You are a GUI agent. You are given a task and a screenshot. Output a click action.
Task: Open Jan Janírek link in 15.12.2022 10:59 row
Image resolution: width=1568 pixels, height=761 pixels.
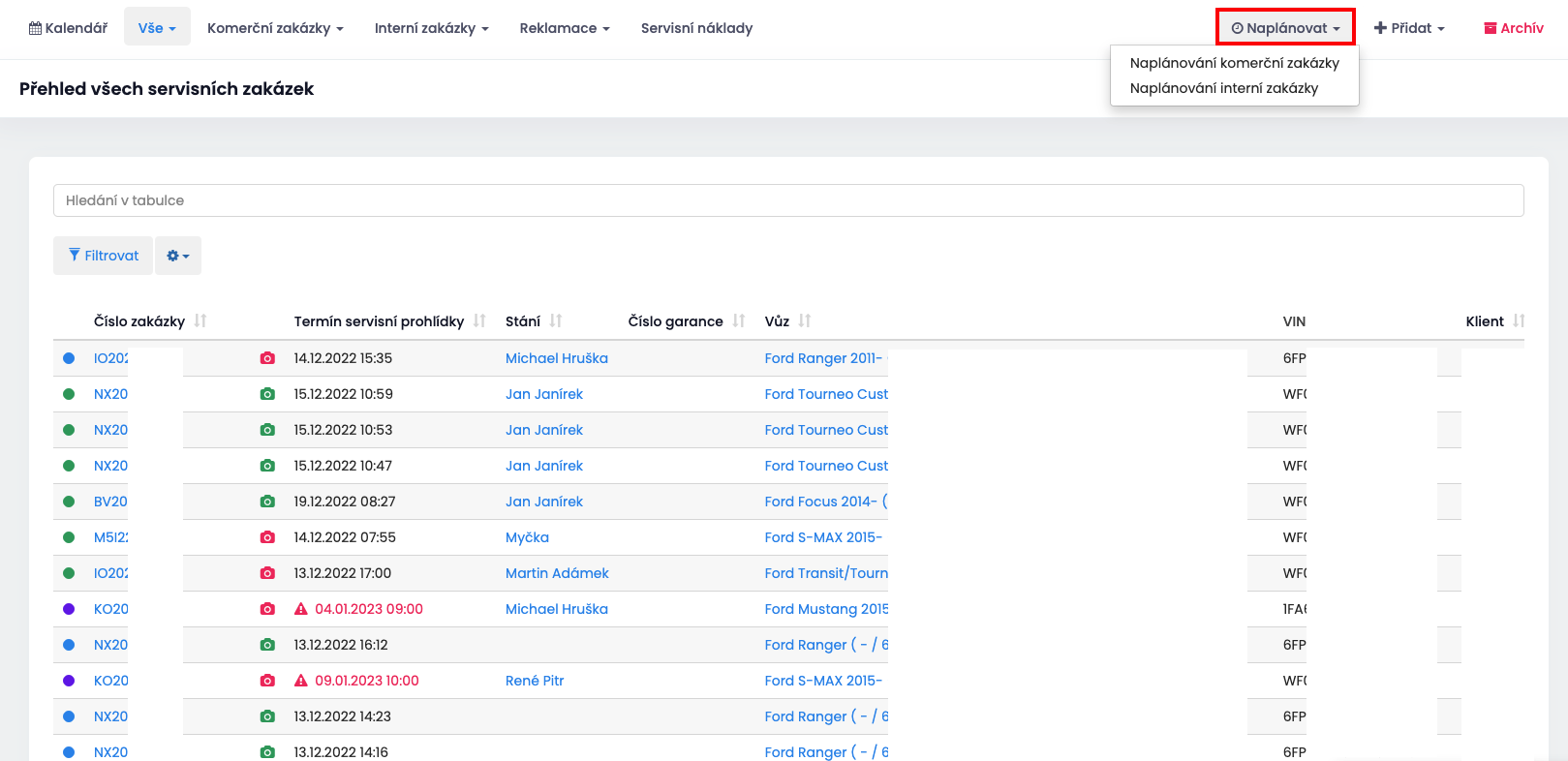[x=544, y=394]
